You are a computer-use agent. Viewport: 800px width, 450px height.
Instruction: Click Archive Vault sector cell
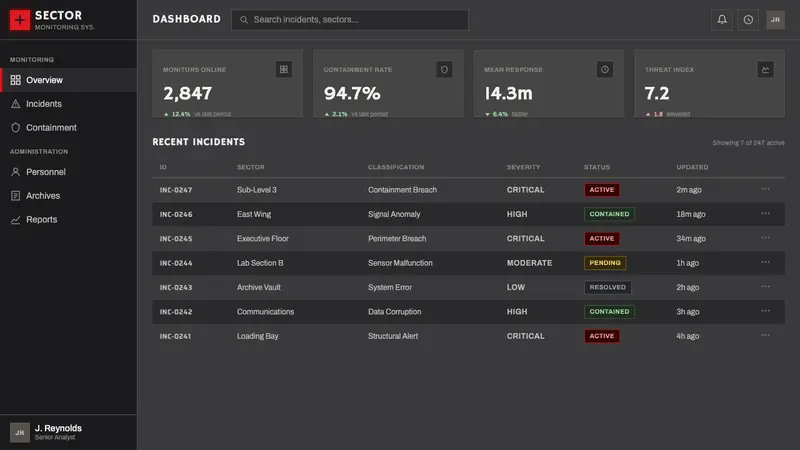click(x=259, y=287)
